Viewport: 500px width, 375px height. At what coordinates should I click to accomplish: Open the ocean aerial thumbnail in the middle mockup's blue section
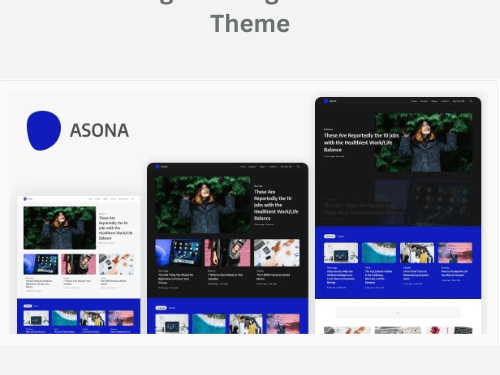coord(209,324)
